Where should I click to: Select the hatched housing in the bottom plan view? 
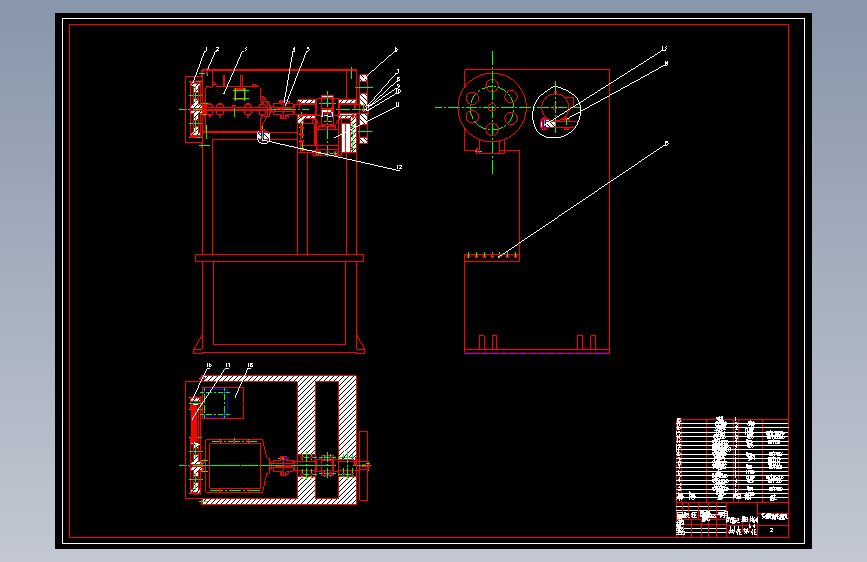pos(279,440)
